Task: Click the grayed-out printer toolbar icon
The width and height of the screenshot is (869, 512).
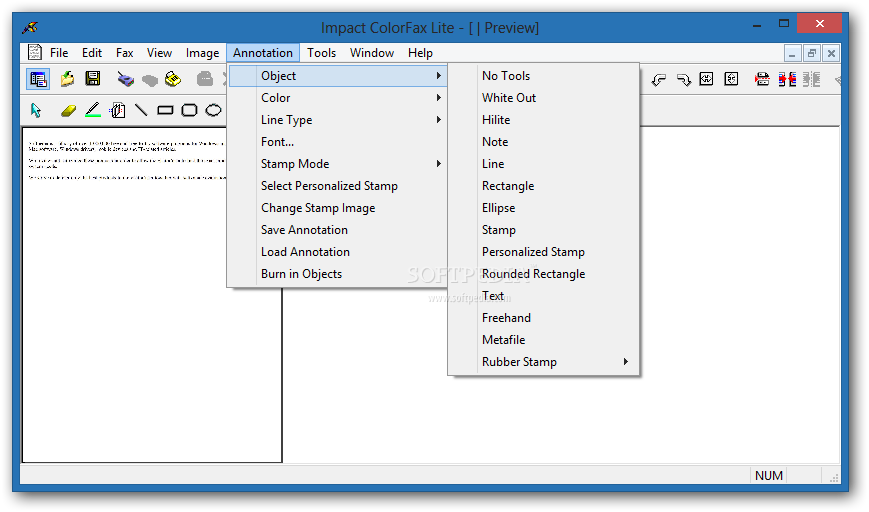Action: (205, 79)
